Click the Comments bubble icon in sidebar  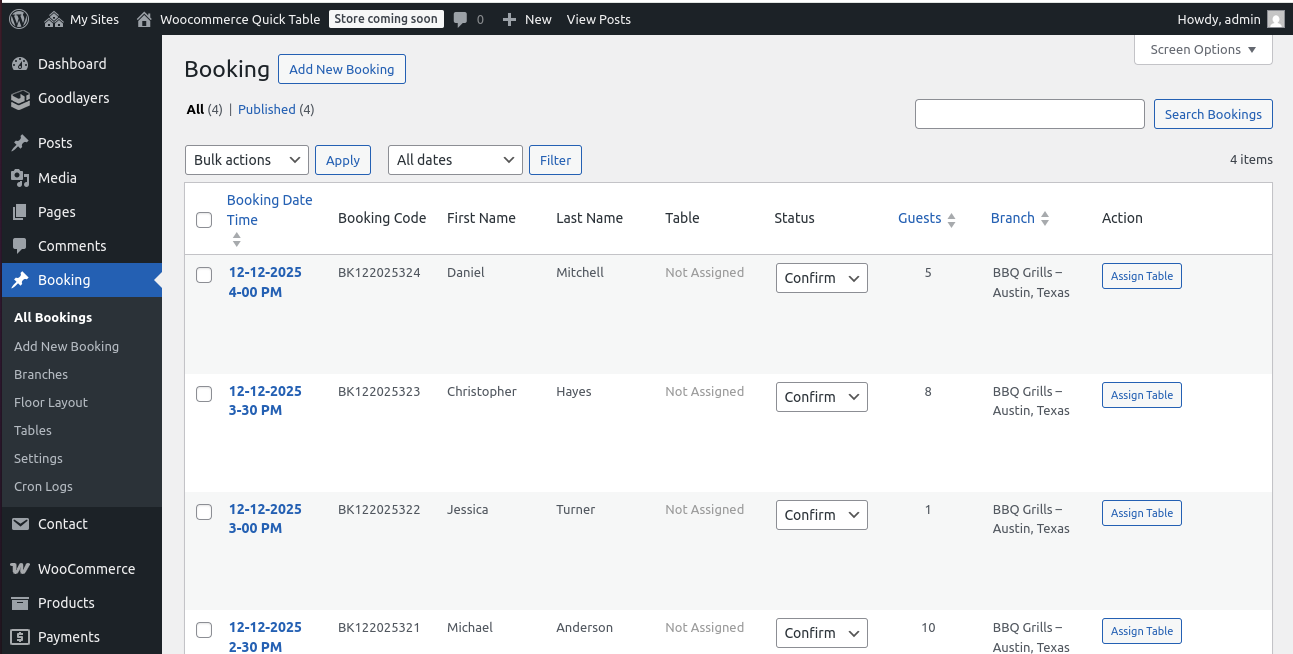pyautogui.click(x=20, y=246)
